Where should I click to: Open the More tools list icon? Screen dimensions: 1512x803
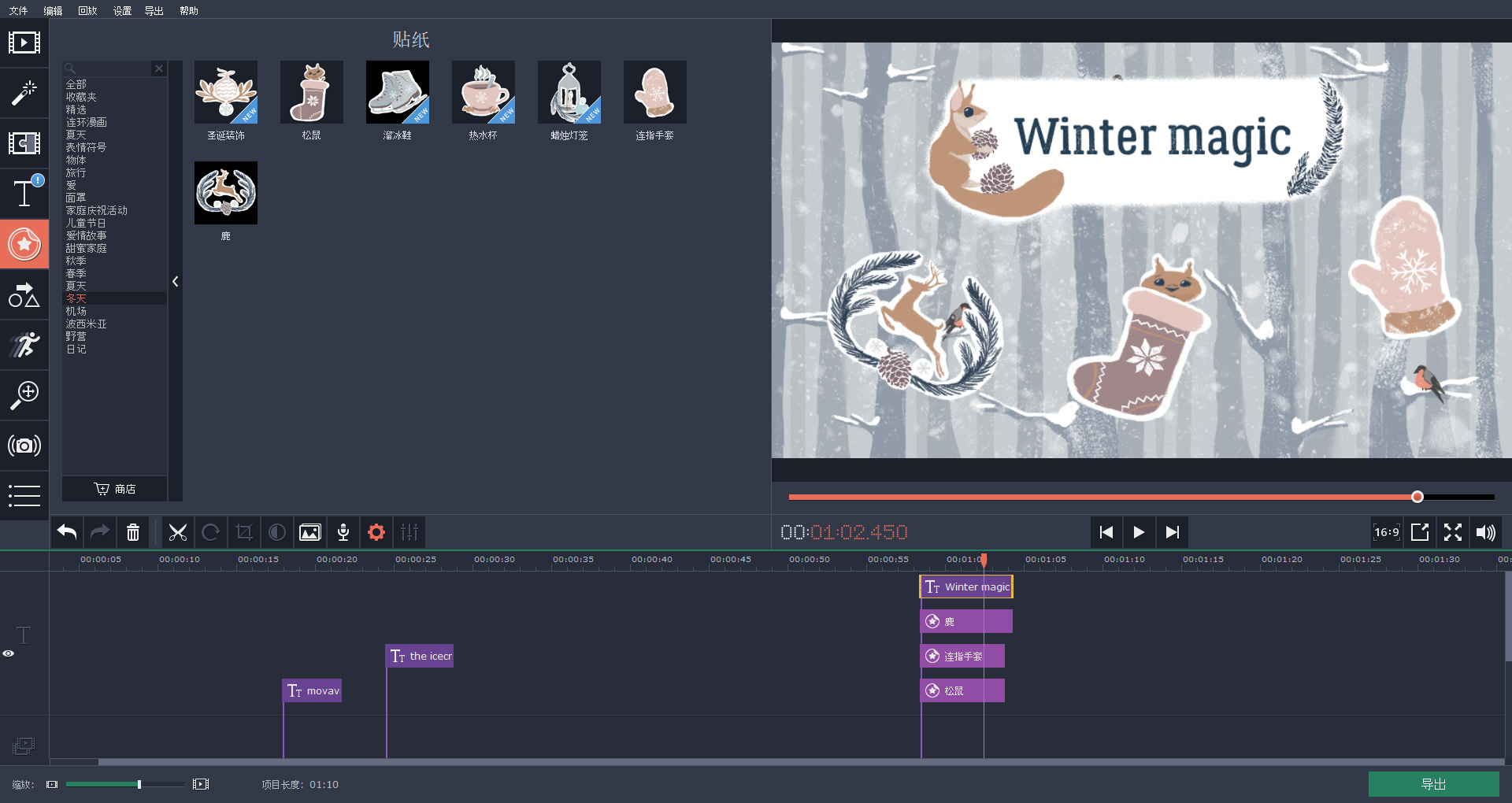pyautogui.click(x=24, y=495)
